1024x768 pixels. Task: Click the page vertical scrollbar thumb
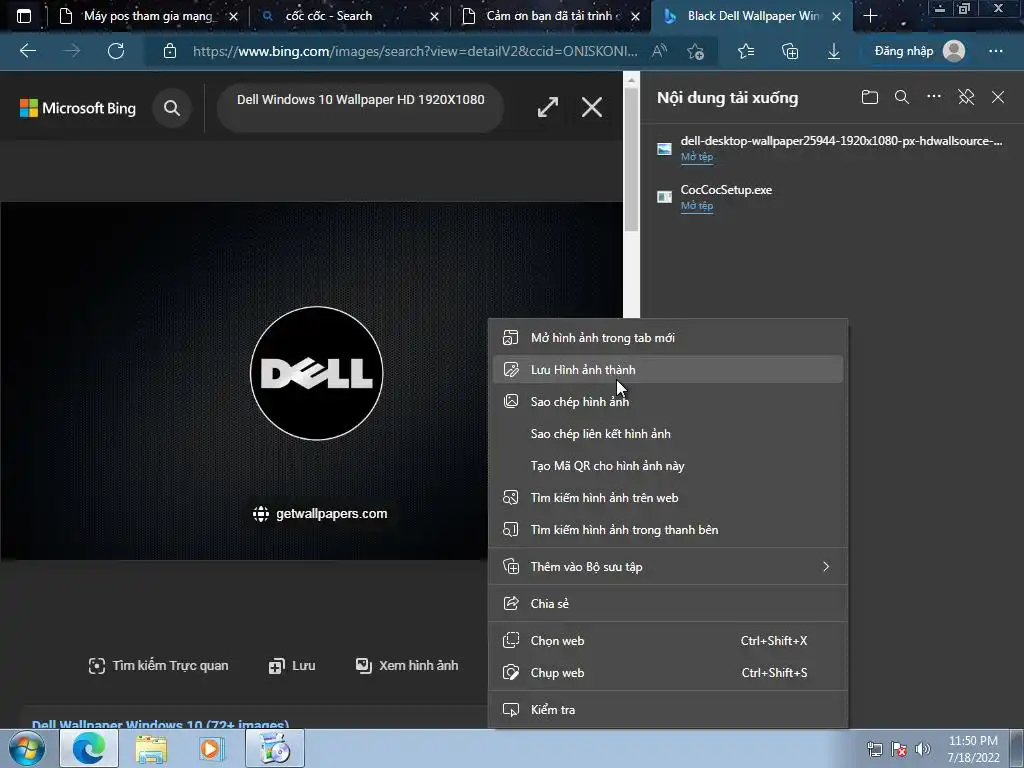(631, 159)
